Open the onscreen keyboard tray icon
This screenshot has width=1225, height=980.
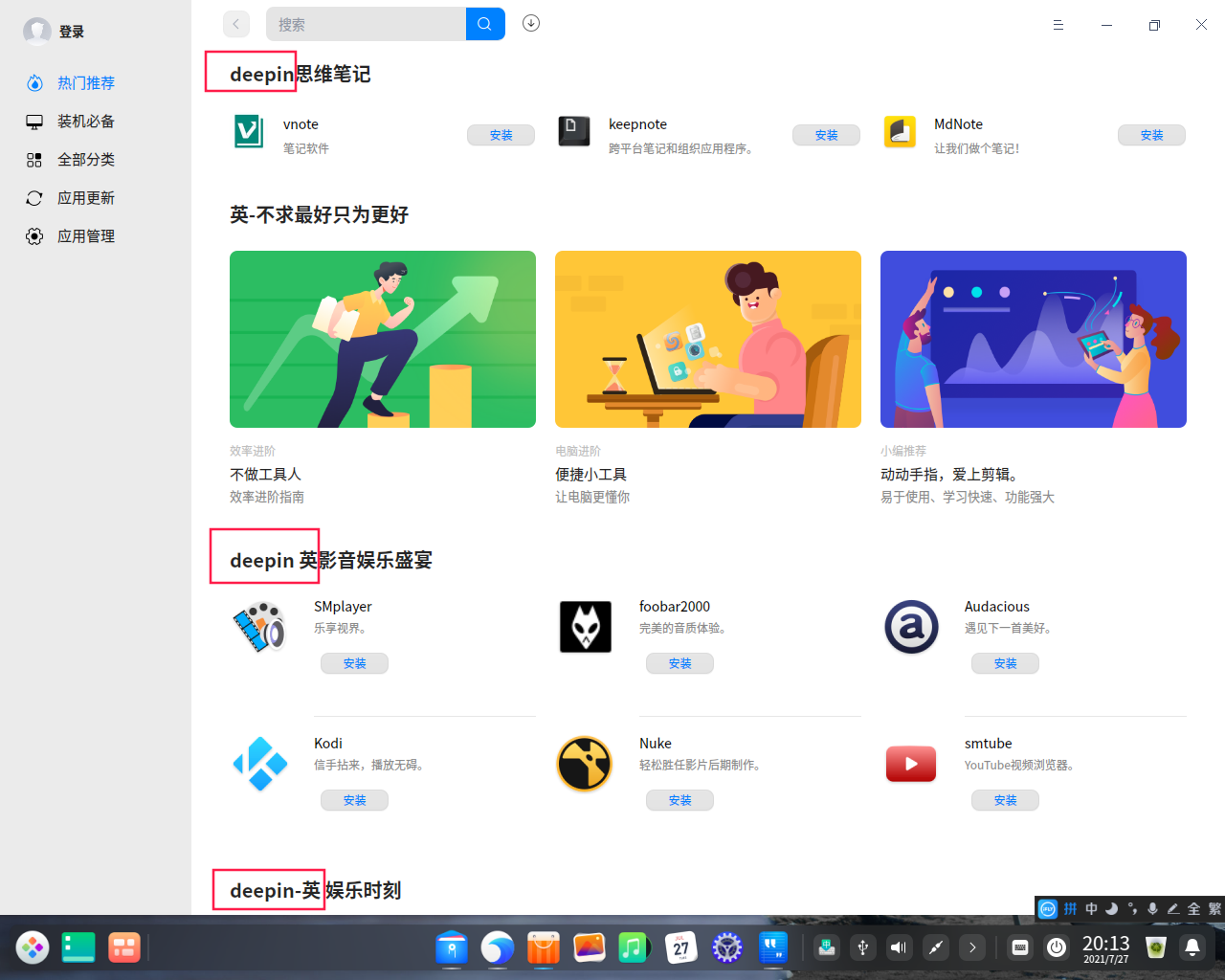(x=1020, y=947)
